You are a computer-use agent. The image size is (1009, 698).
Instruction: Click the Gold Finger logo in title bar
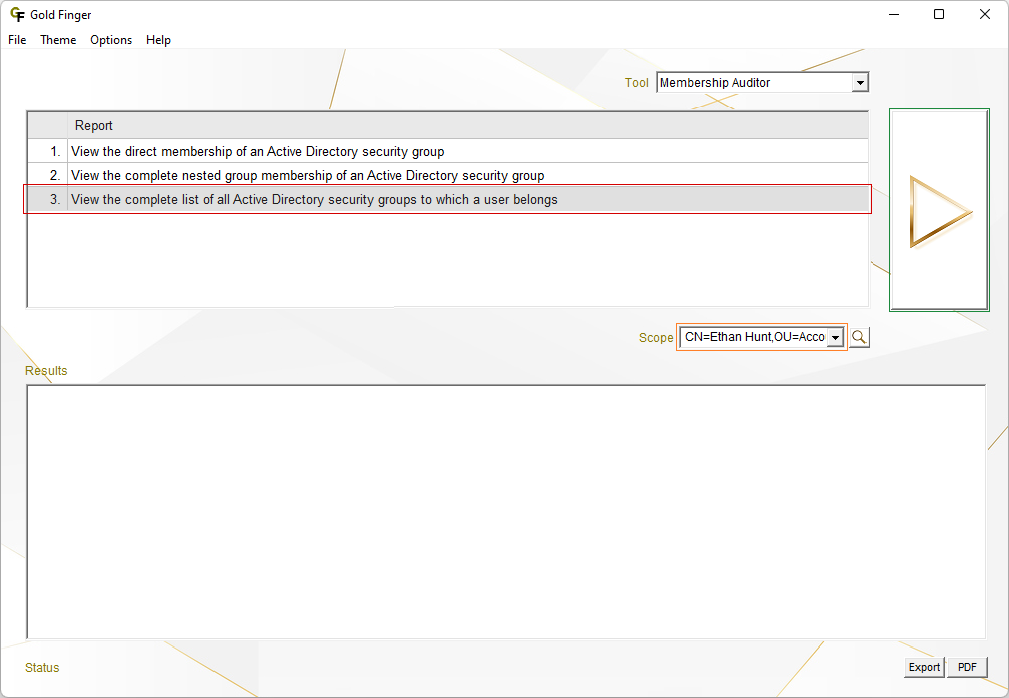tap(17, 14)
